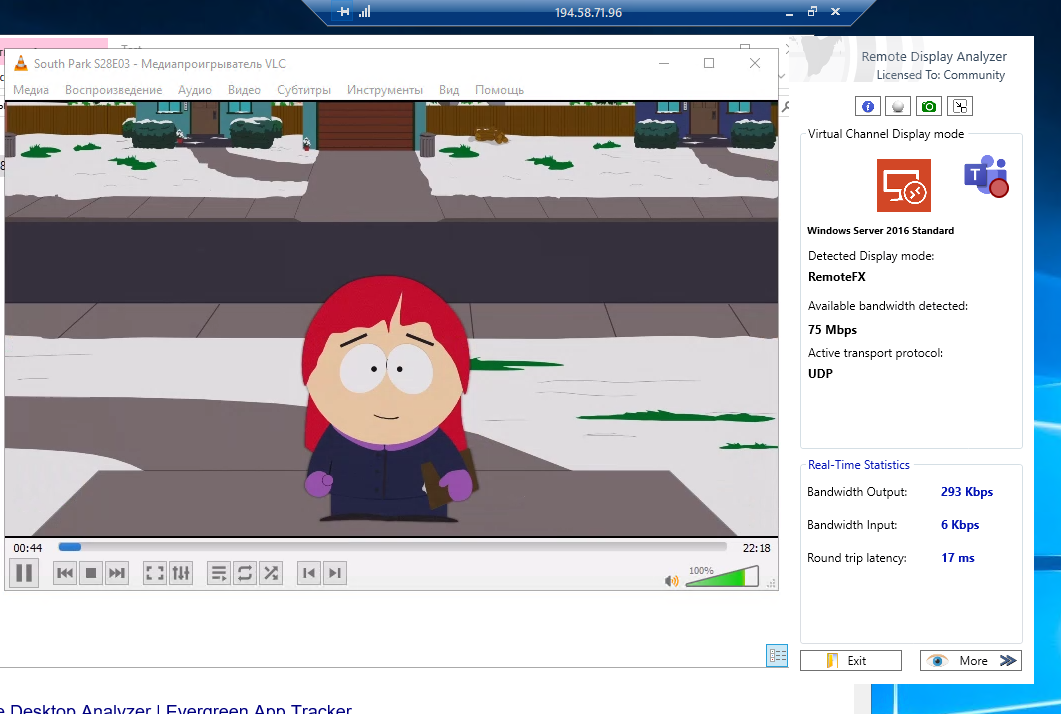
Task: Open the Инструменты menu
Action: [385, 90]
